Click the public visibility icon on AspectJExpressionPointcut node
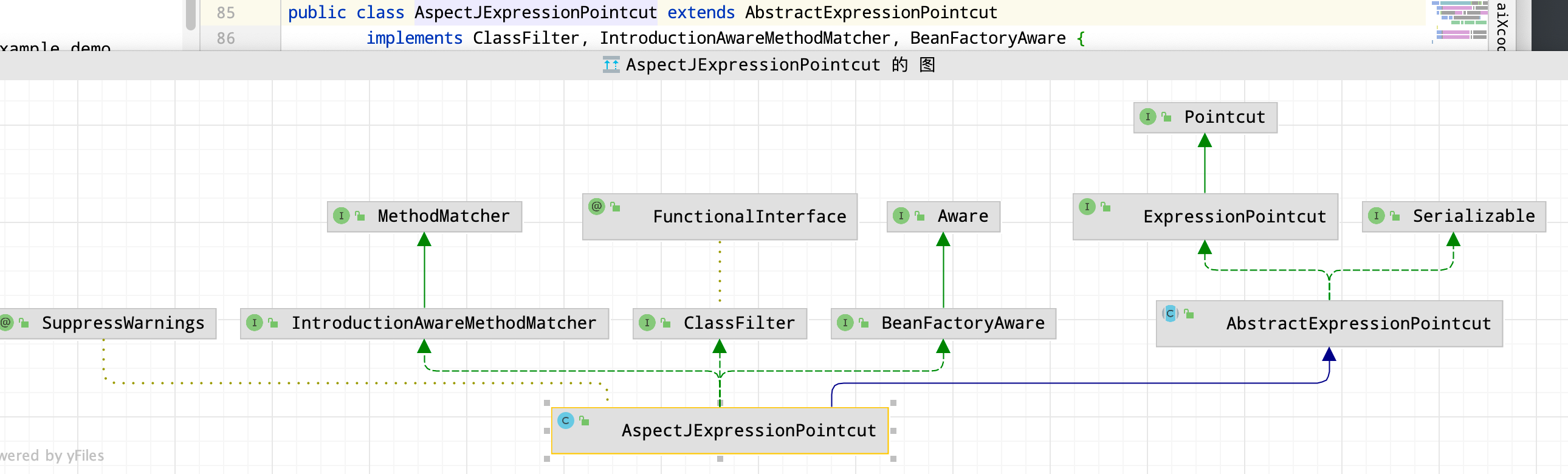1568x474 pixels. pos(584,421)
